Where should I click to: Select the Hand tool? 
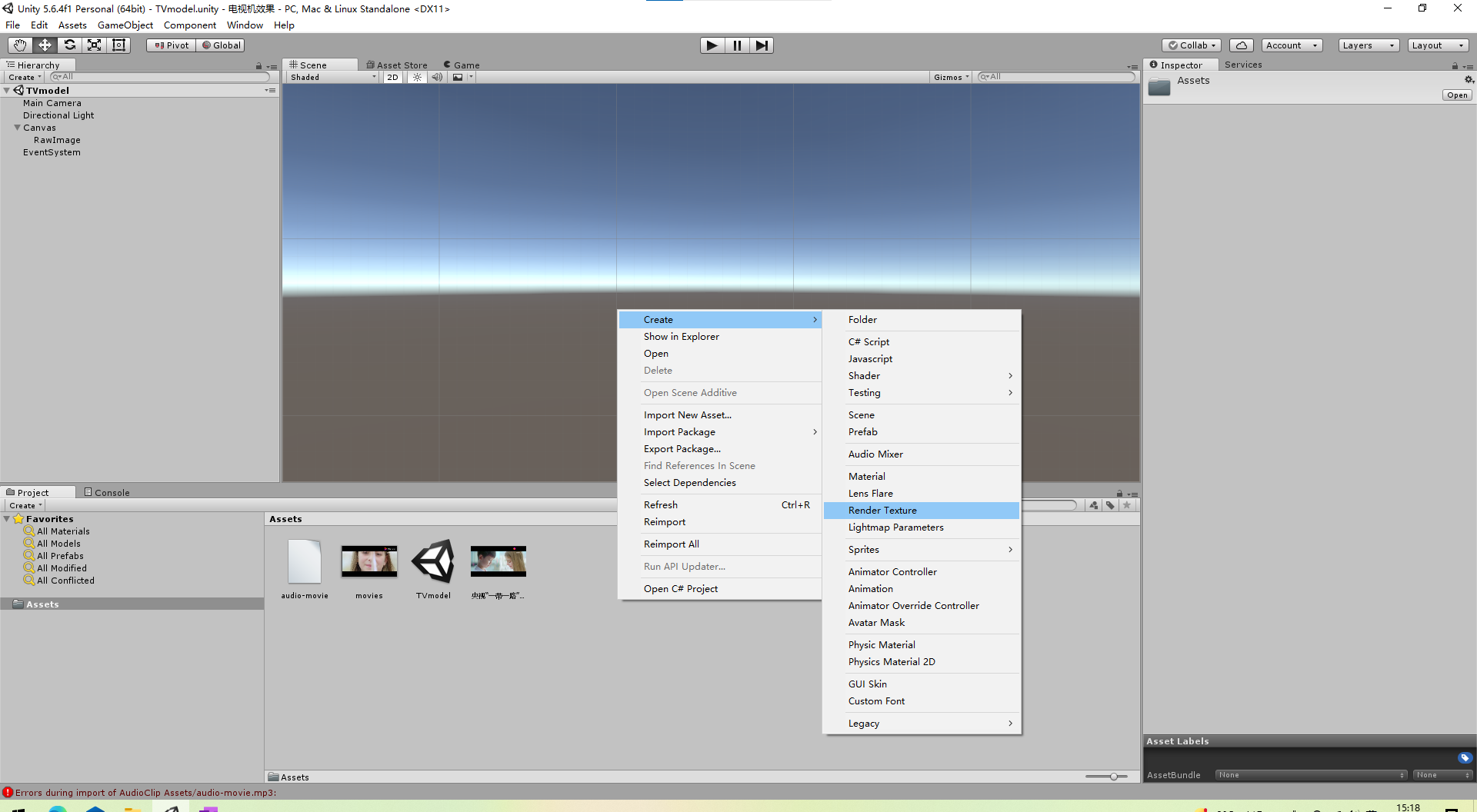(x=18, y=45)
